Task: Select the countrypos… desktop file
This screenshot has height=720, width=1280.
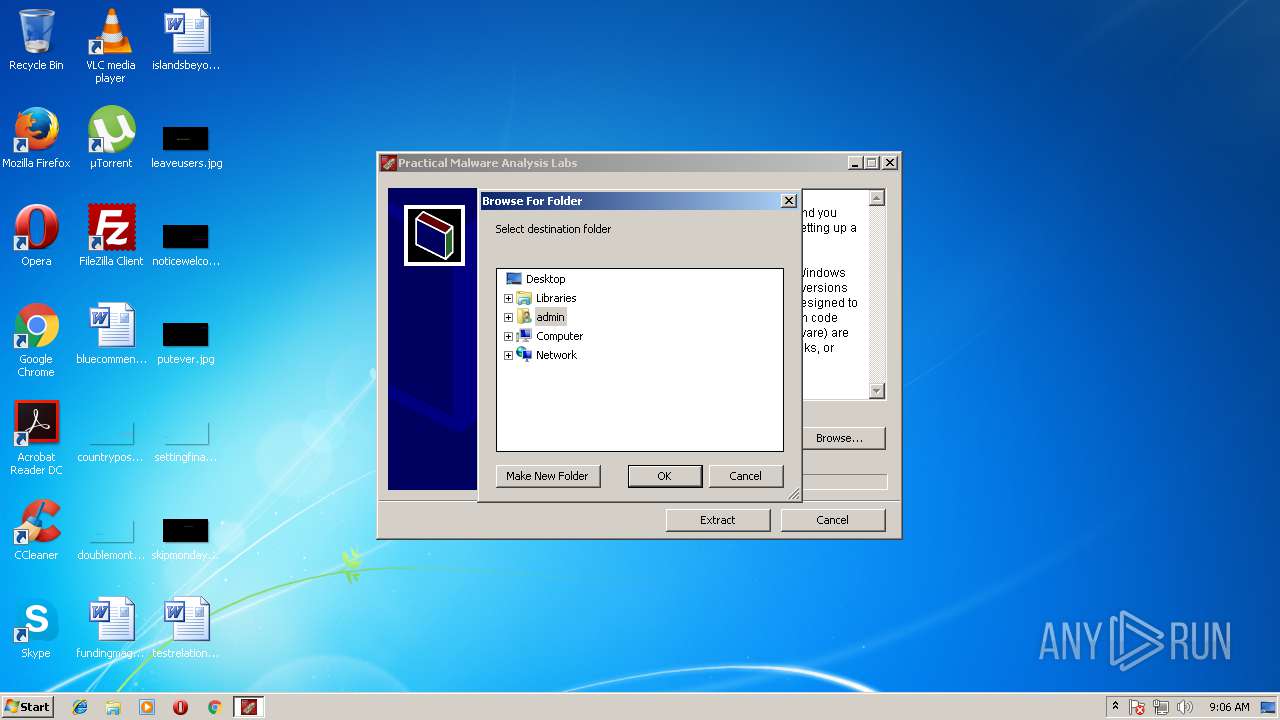Action: [x=110, y=440]
